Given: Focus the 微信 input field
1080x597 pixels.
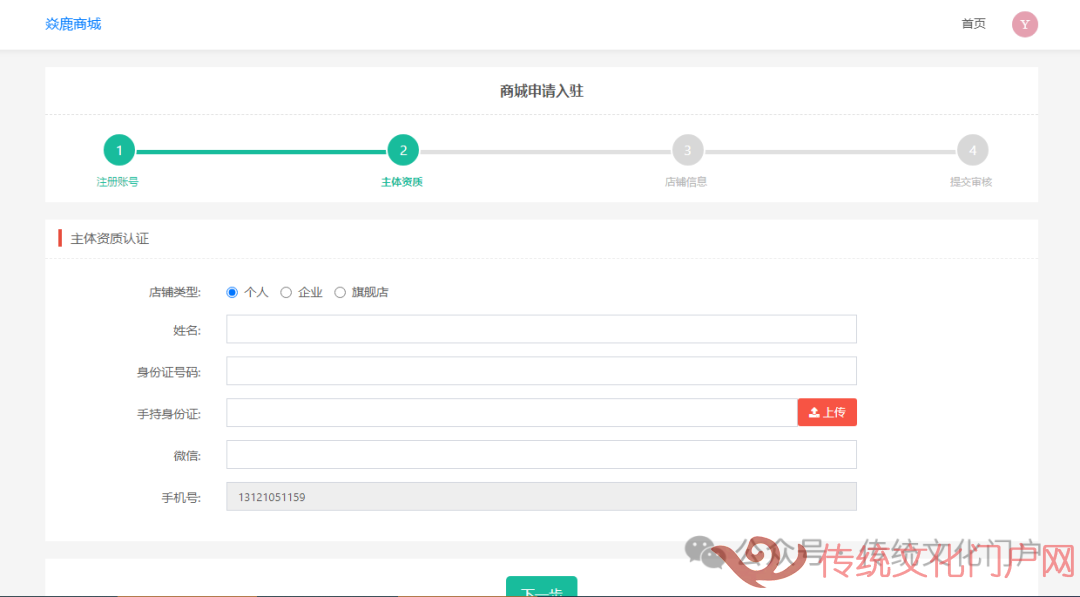Looking at the screenshot, I should click(541, 455).
